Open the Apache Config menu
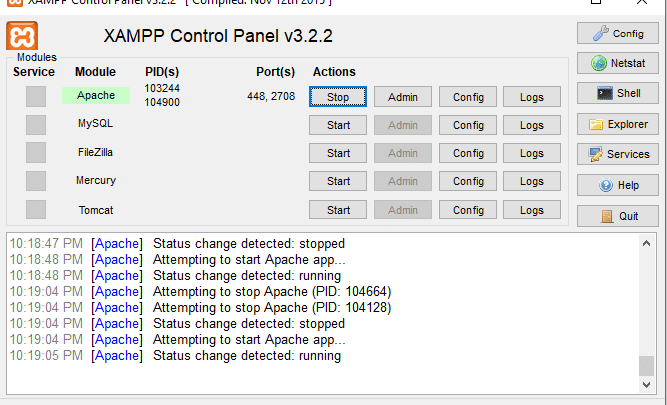Image resolution: width=667 pixels, height=405 pixels. click(468, 97)
